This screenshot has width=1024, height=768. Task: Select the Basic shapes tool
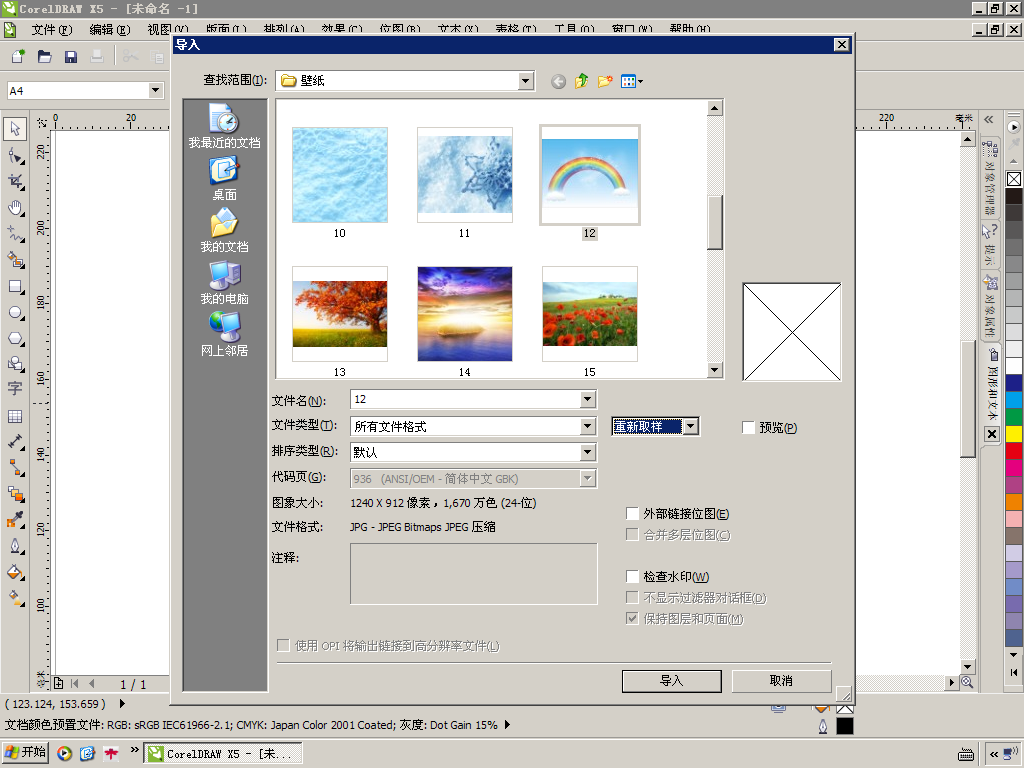(x=15, y=364)
